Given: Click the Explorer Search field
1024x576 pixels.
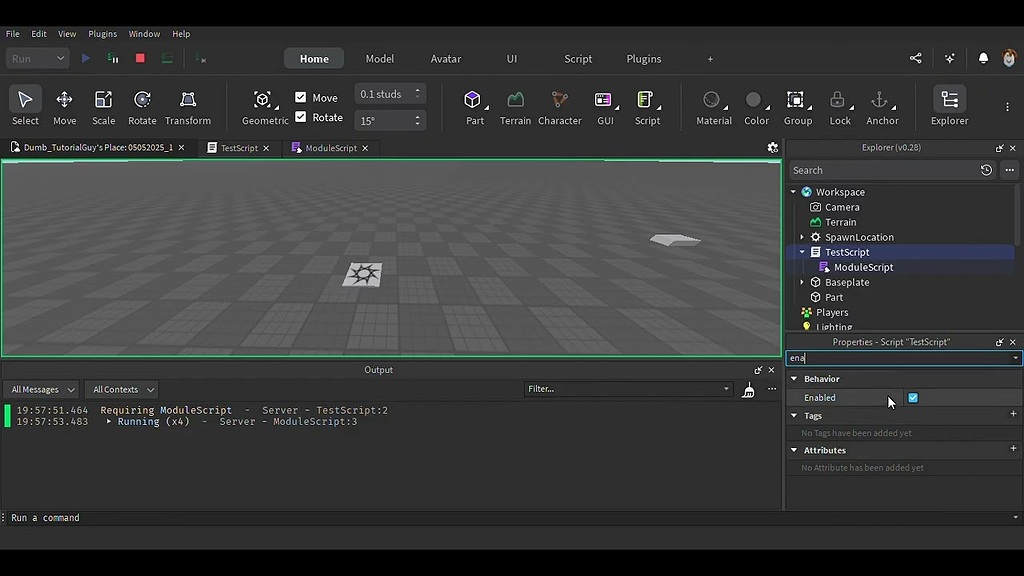Looking at the screenshot, I should pos(880,170).
